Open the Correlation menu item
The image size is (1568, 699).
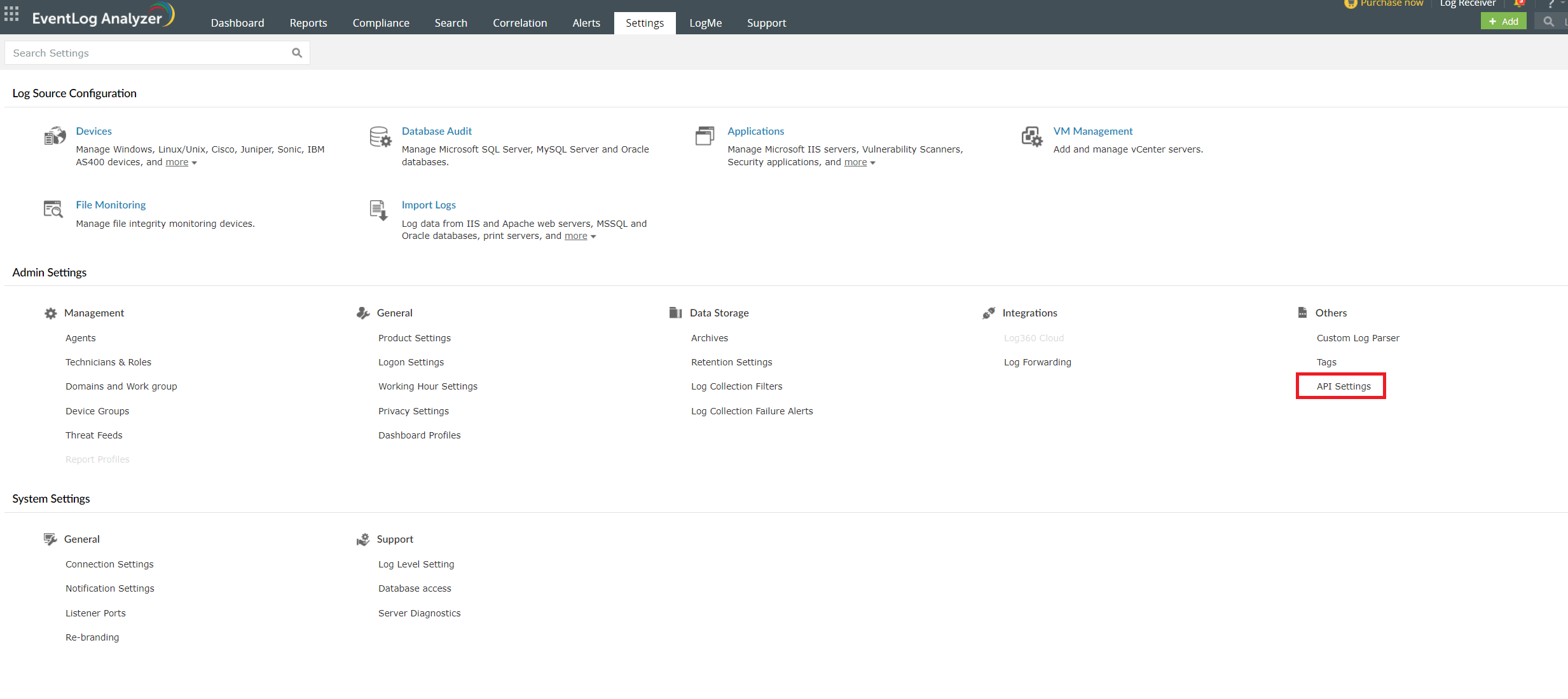point(519,22)
